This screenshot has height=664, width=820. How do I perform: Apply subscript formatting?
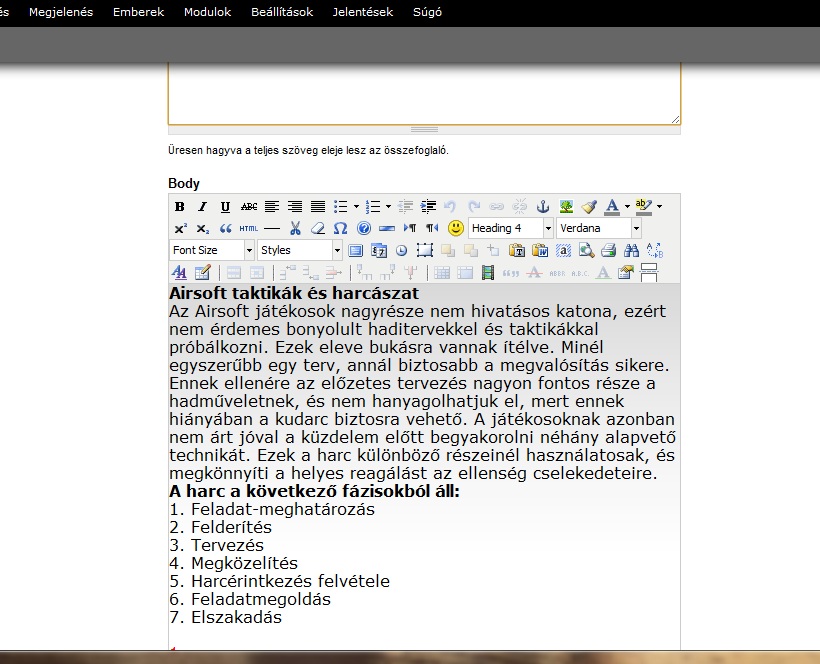(202, 228)
